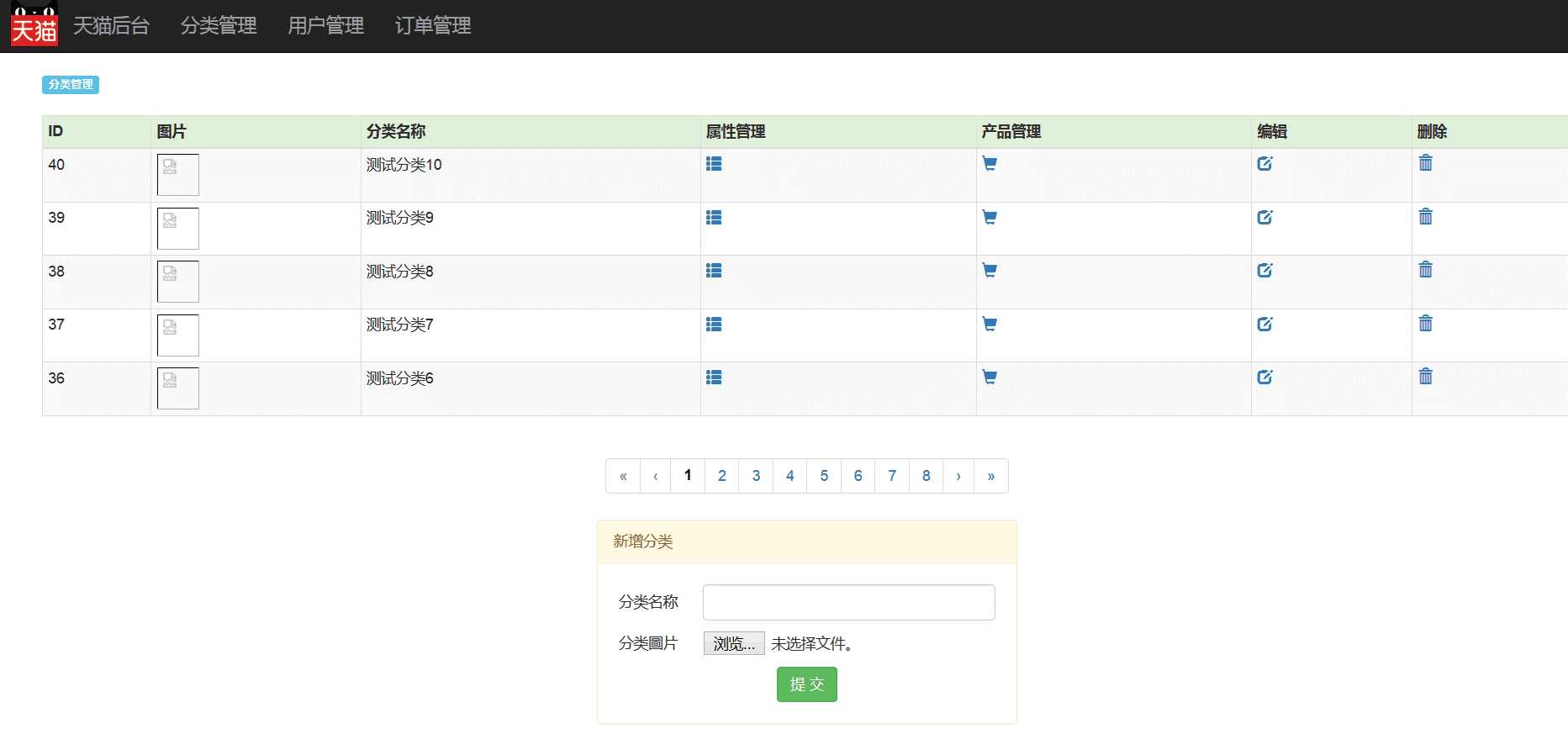Click category name 测试分类8

coord(400,272)
